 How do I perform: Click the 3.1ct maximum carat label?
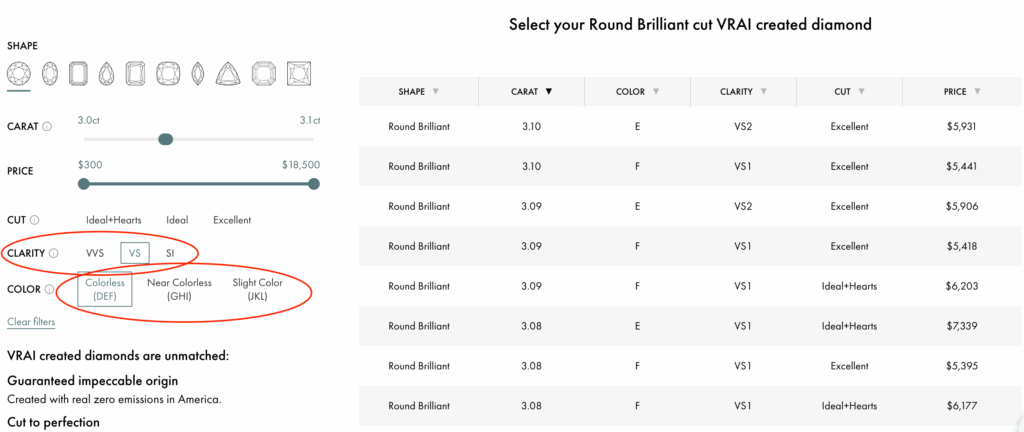pos(310,121)
